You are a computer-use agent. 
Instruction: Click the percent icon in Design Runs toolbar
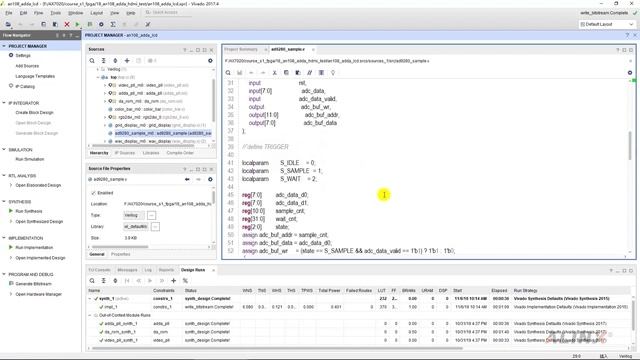[x=185, y=281]
